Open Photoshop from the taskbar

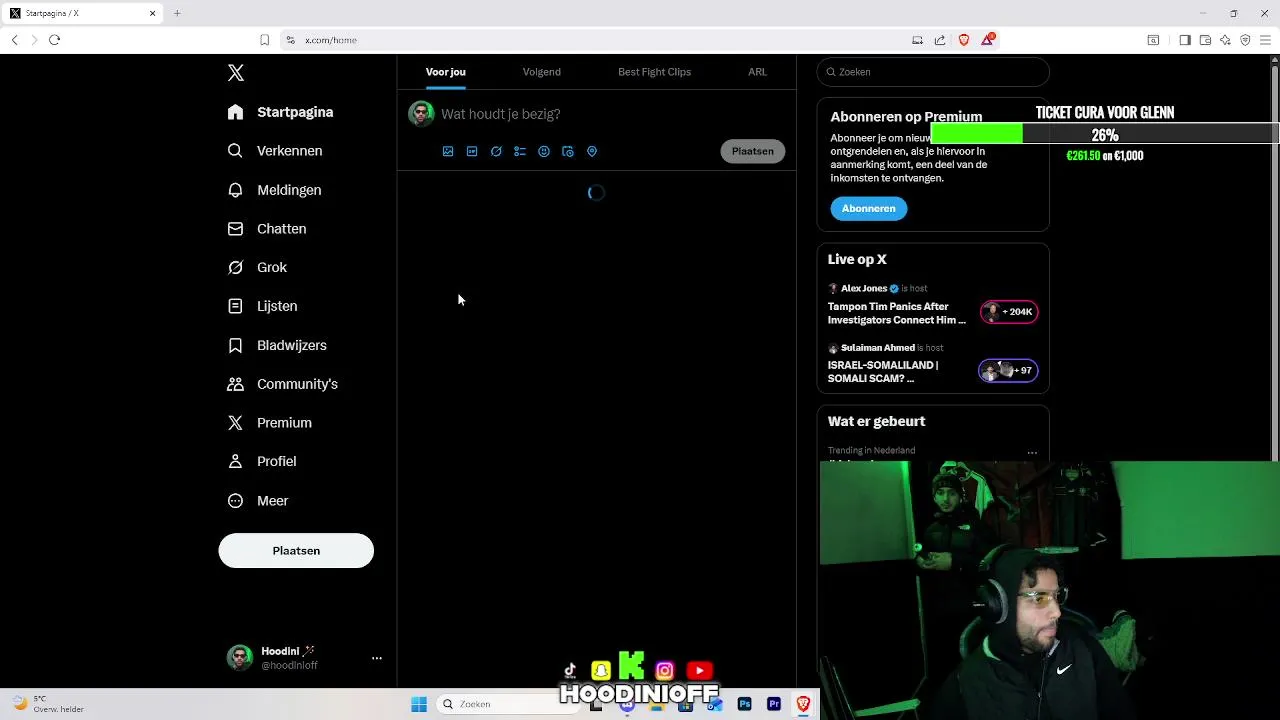tap(744, 704)
